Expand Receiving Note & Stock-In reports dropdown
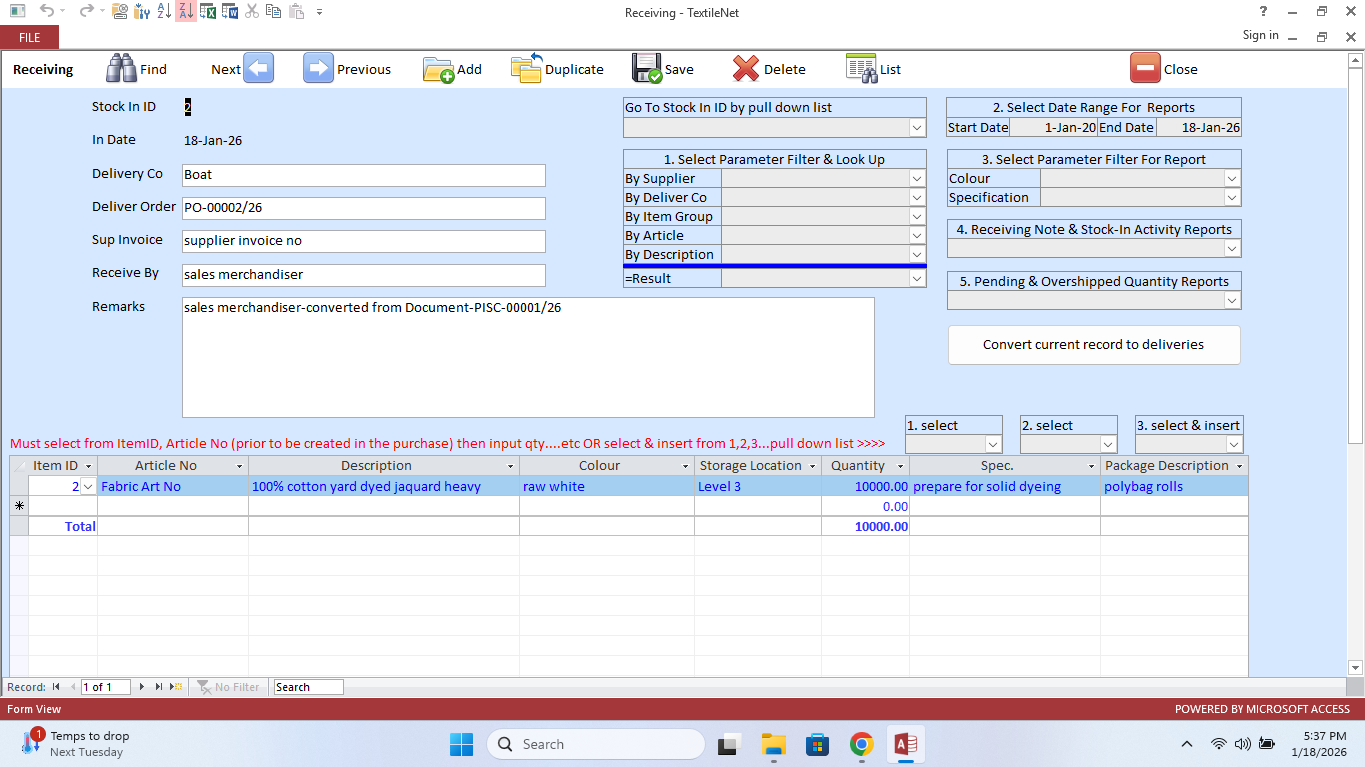1365x767 pixels. (1232, 249)
